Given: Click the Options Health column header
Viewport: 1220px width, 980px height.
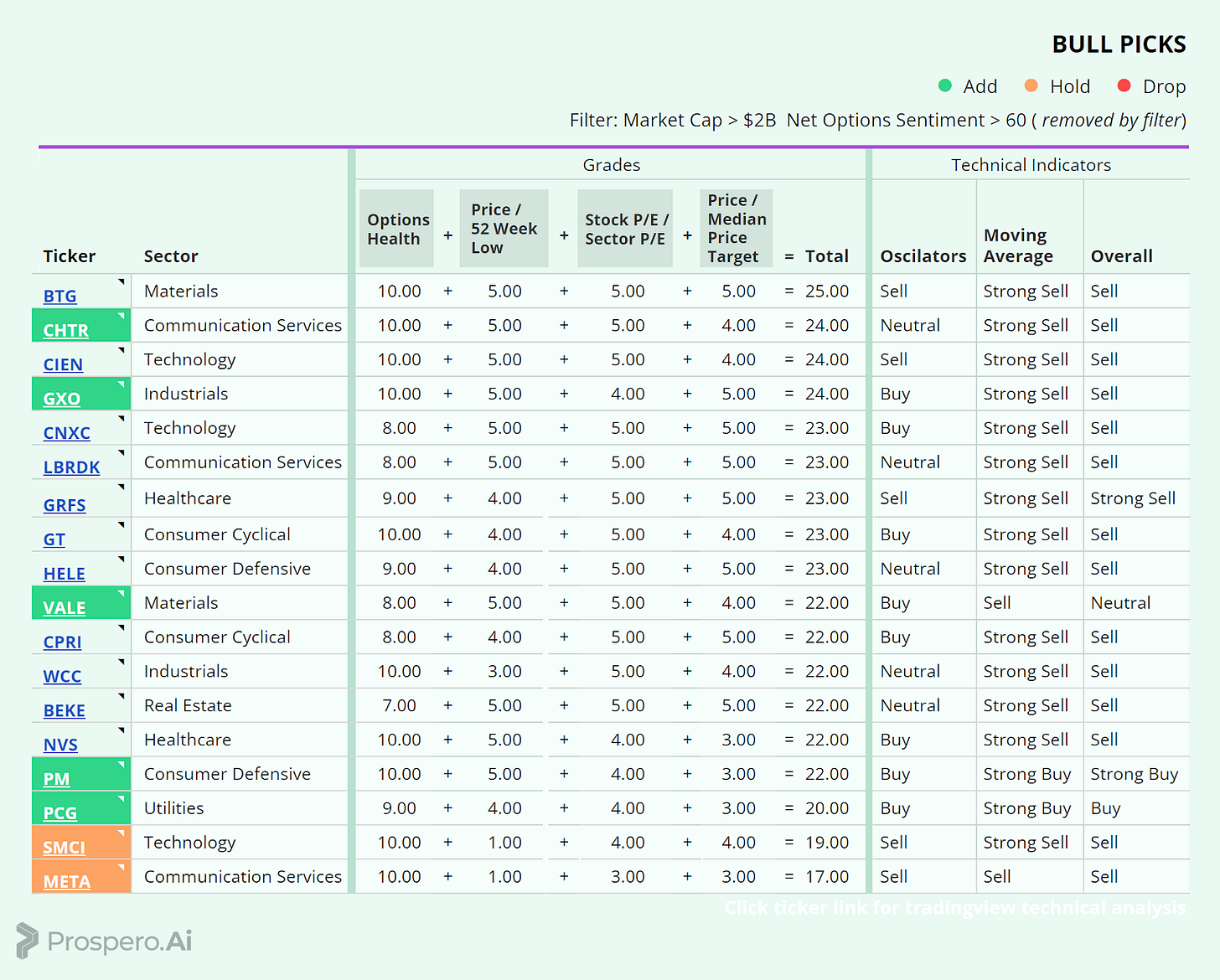Looking at the screenshot, I should point(397,229).
